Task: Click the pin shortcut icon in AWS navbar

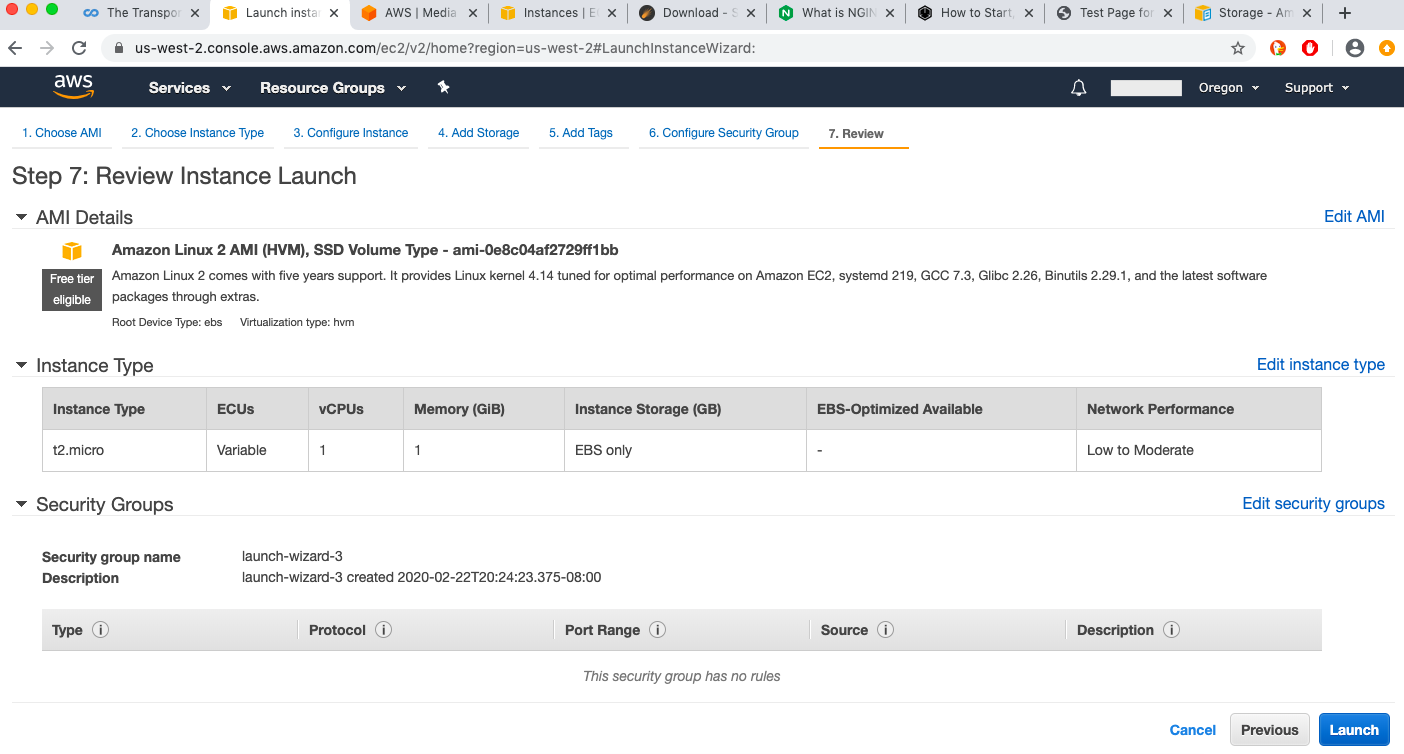Action: tap(443, 87)
